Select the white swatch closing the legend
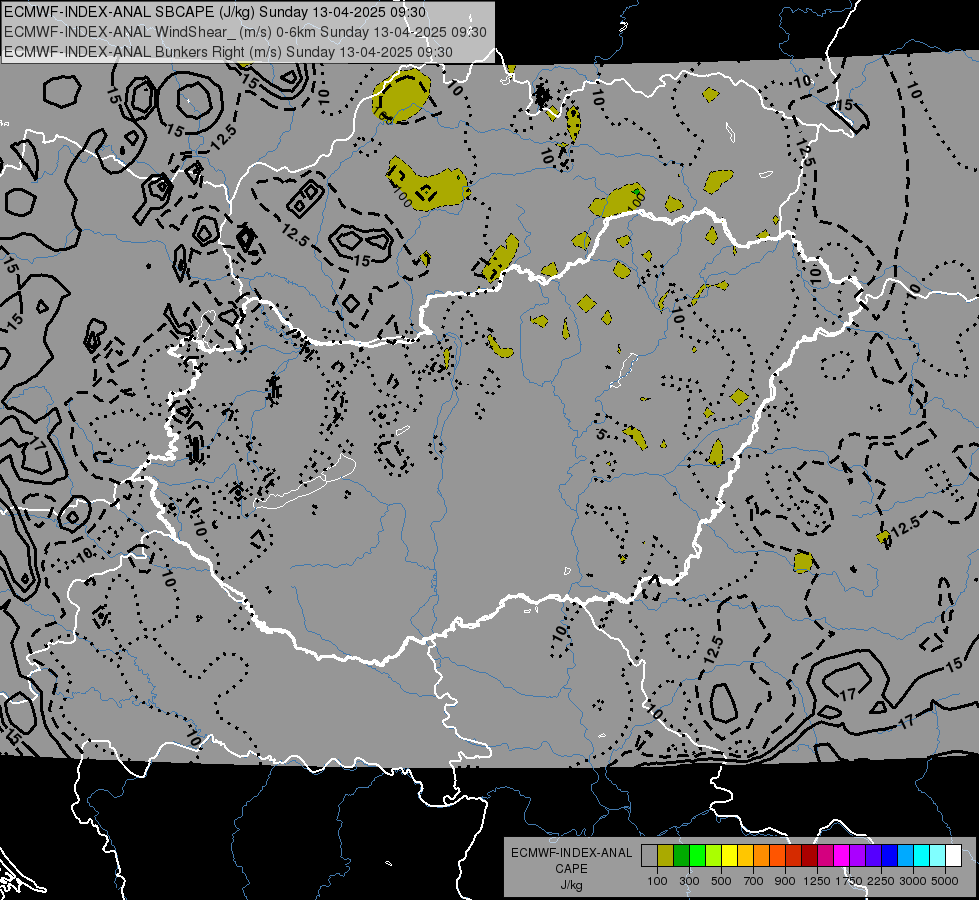 pyautogui.click(x=953, y=856)
